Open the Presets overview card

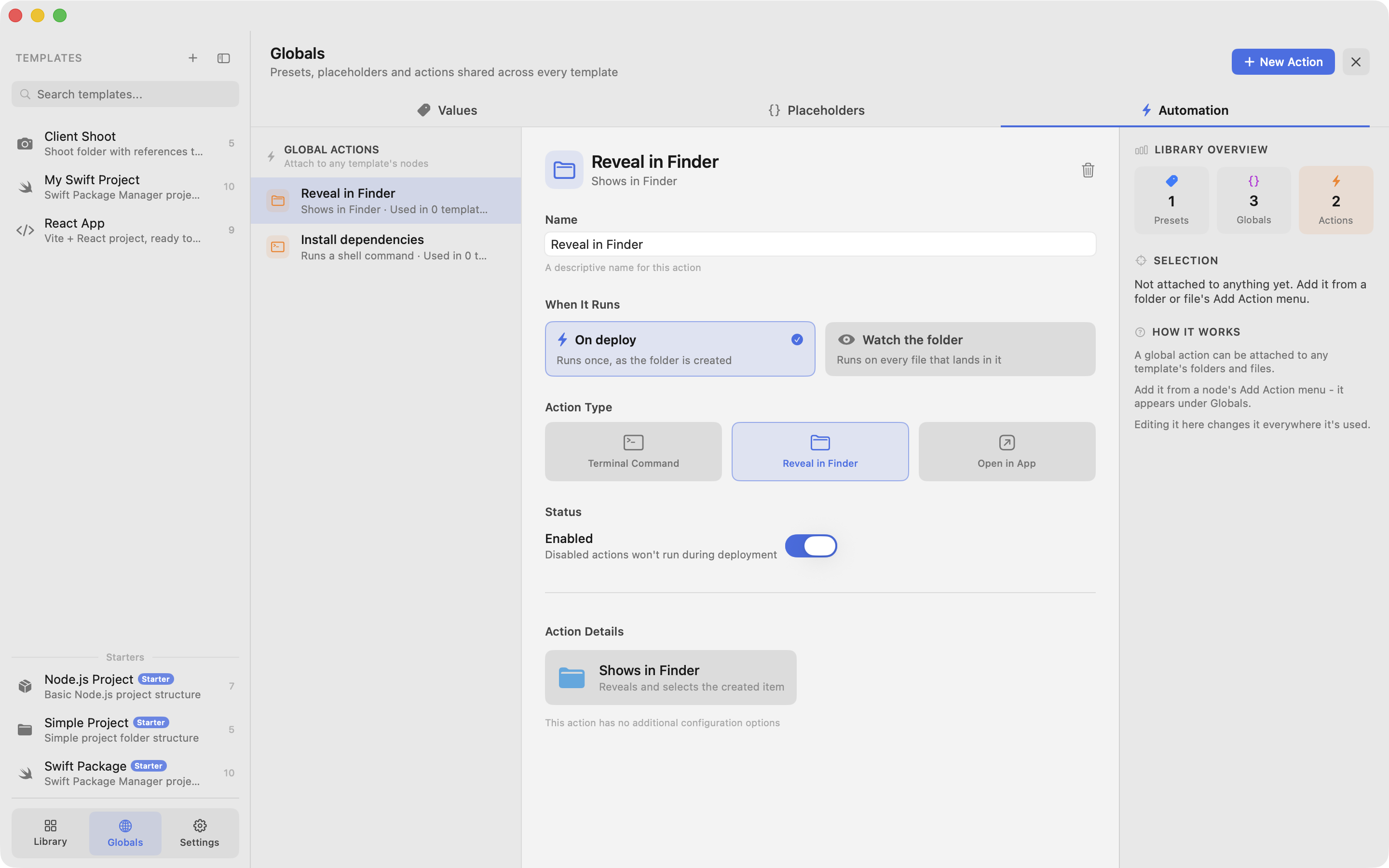click(x=1171, y=200)
